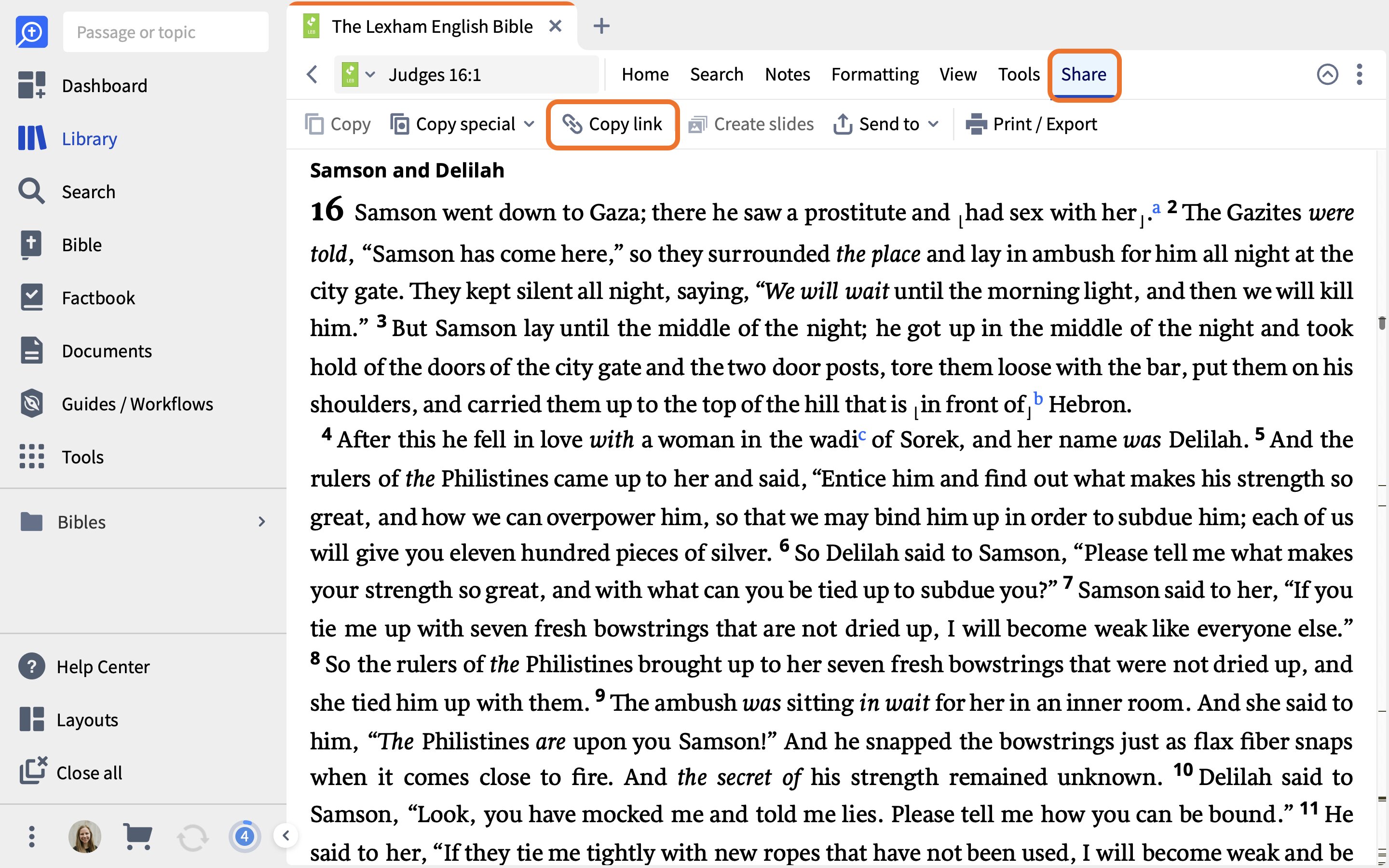This screenshot has height=868, width=1389.
Task: Switch to the Tools tab in the toolbar
Action: point(1019,74)
